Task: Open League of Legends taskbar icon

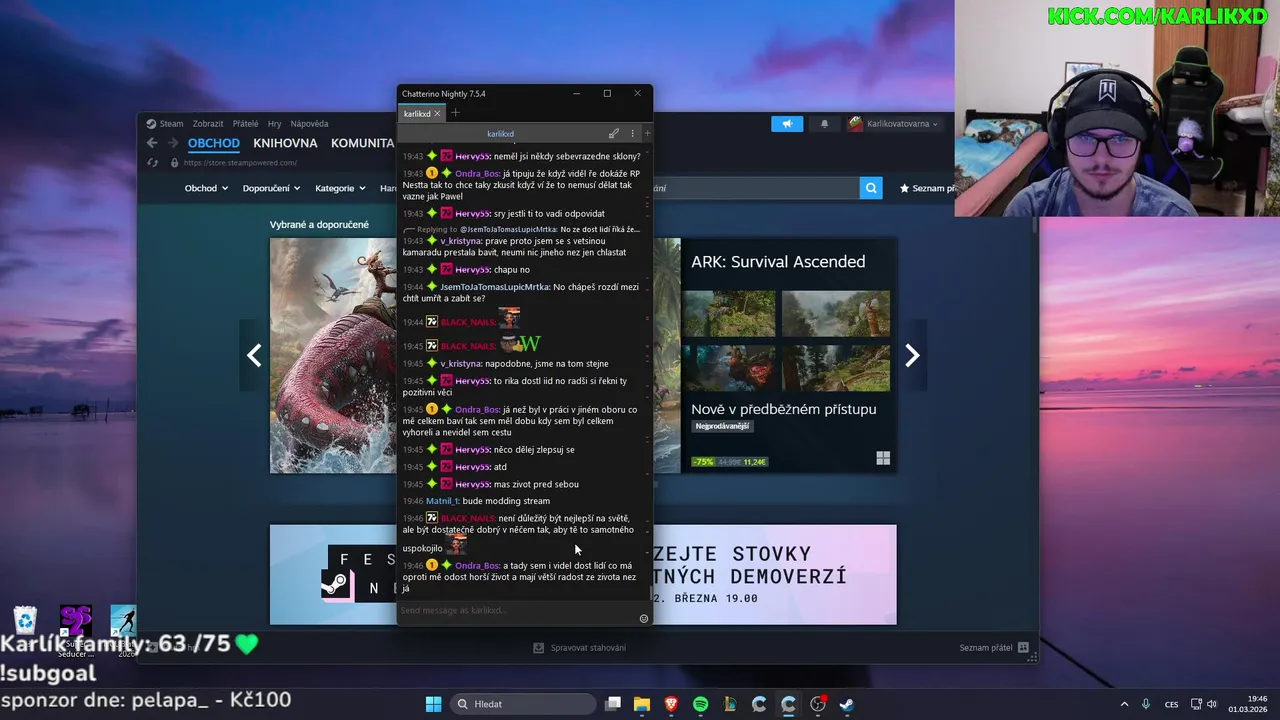Action: (730, 704)
